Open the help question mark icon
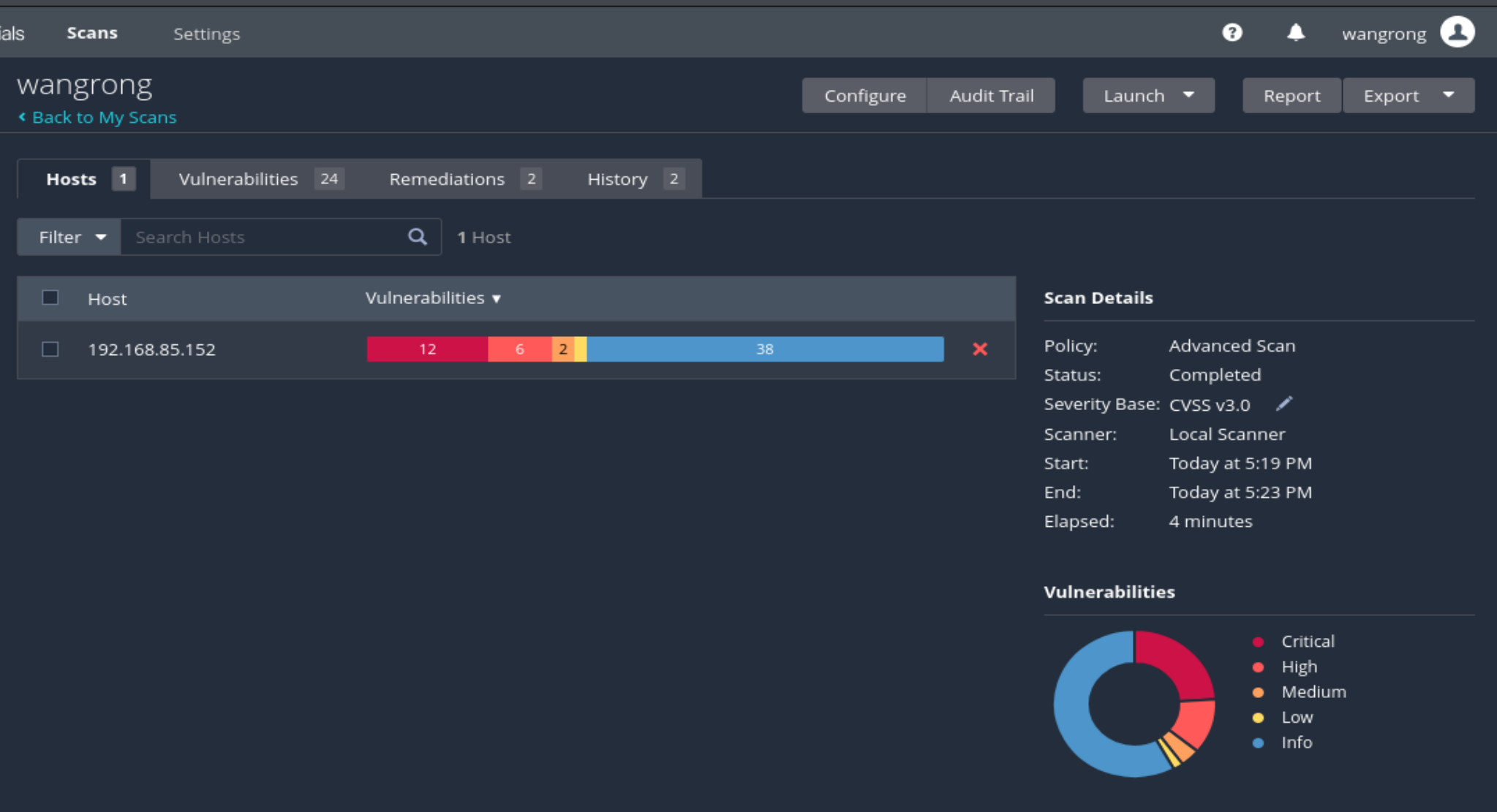 [x=1232, y=33]
